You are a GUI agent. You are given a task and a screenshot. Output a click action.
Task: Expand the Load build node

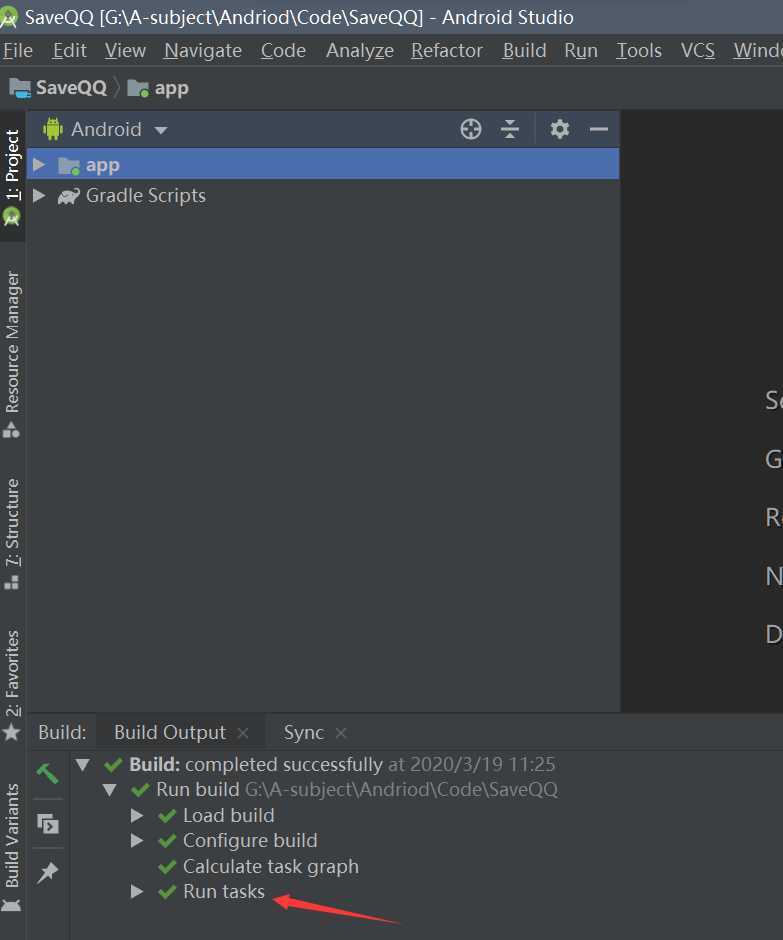137,815
